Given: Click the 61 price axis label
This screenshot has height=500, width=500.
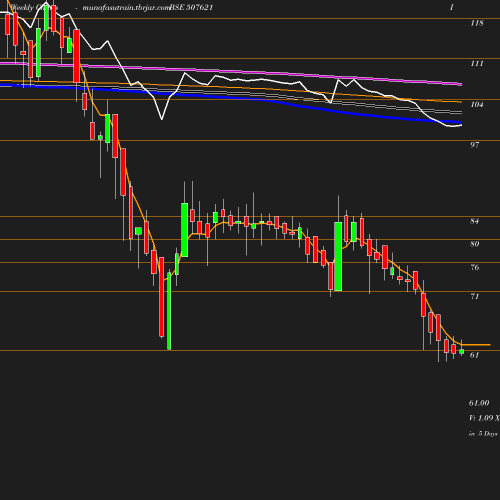Looking at the screenshot, I should point(474,355).
